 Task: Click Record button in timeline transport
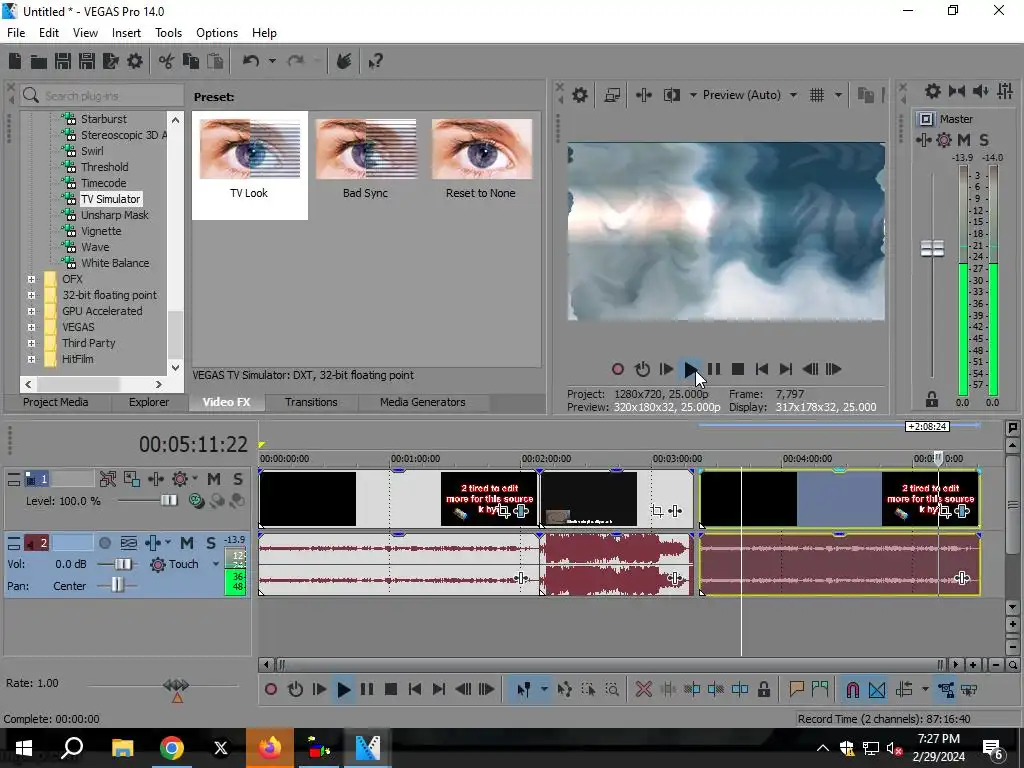coord(271,689)
